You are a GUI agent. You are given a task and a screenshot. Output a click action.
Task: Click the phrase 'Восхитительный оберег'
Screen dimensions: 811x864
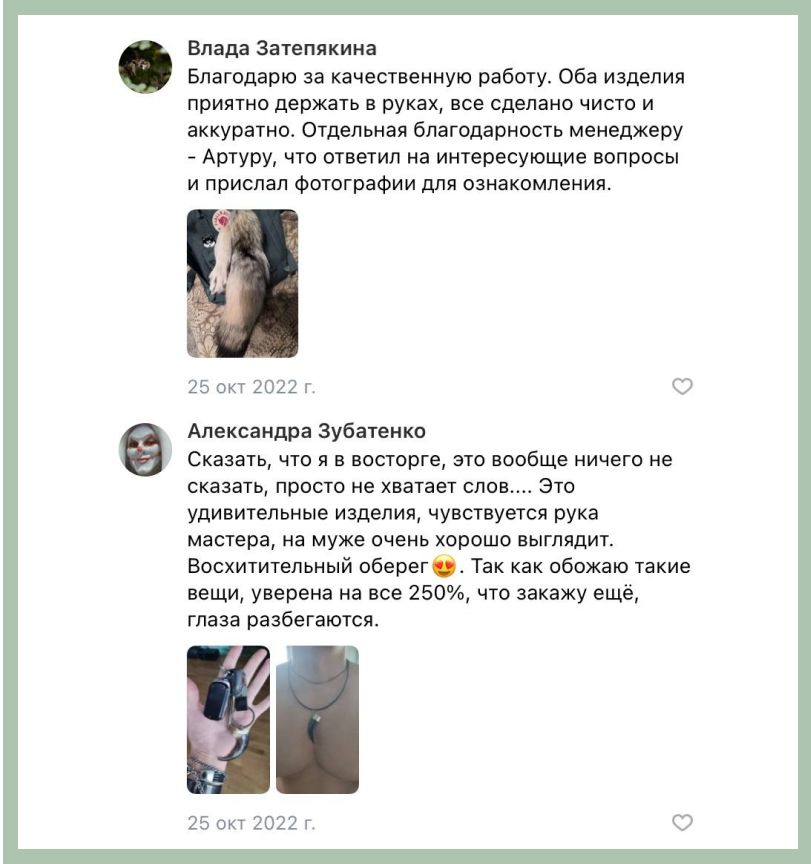click(x=308, y=566)
